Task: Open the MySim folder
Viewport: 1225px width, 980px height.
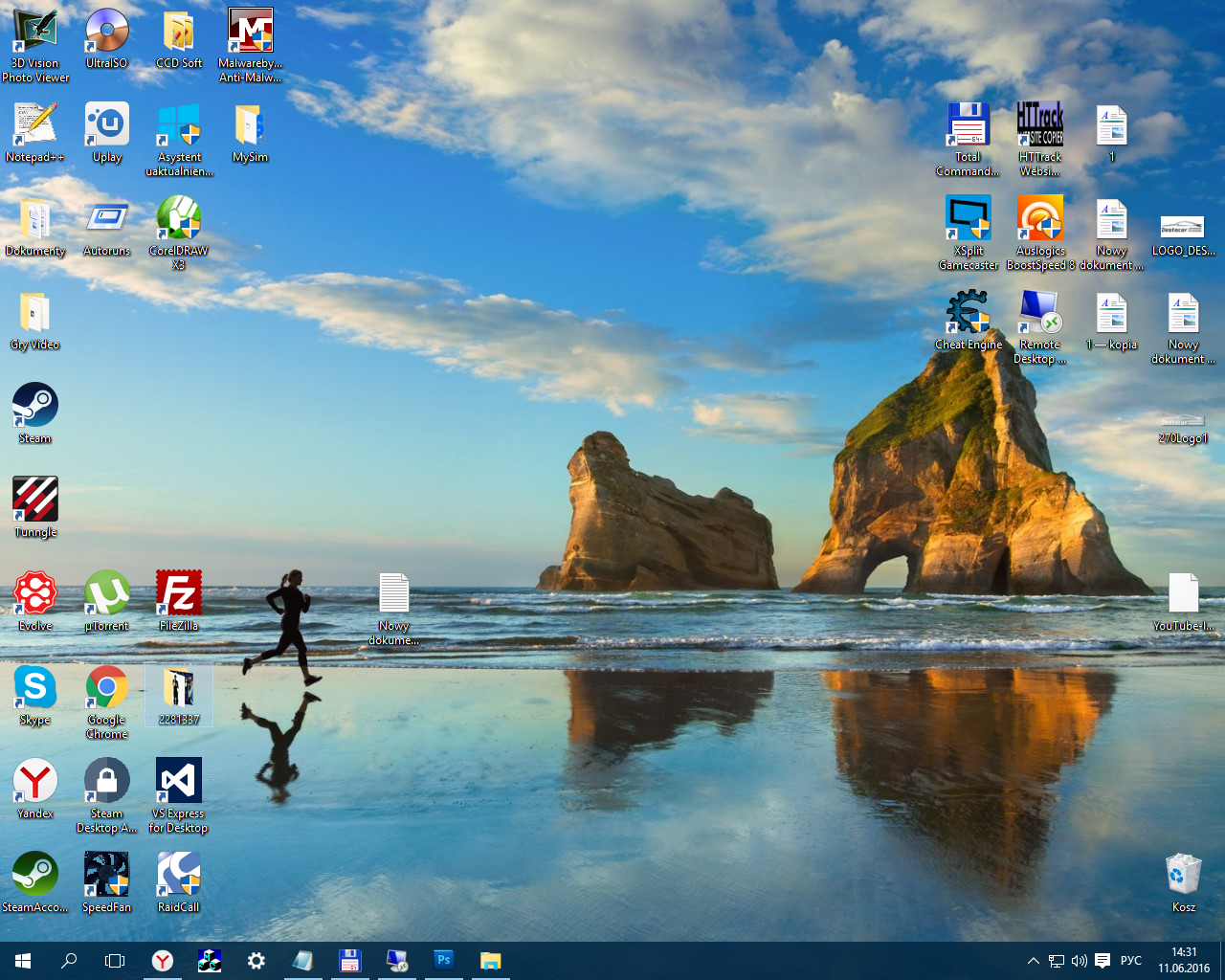Action: [x=251, y=132]
